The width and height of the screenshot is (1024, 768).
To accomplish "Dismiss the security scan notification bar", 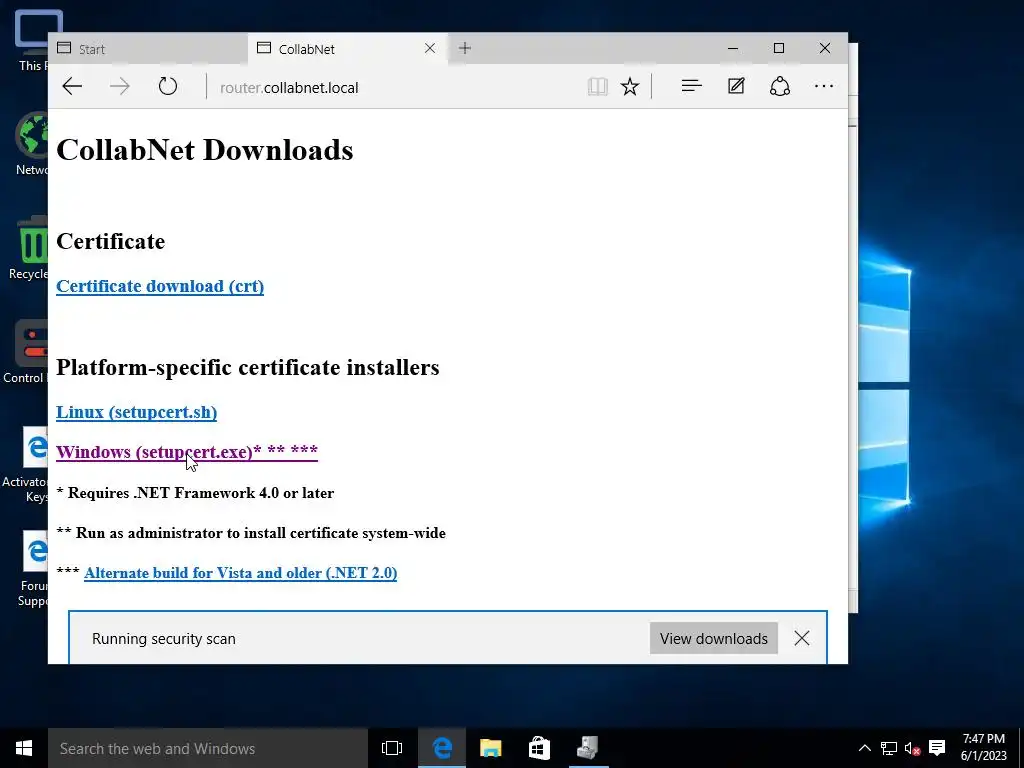I will [x=802, y=638].
